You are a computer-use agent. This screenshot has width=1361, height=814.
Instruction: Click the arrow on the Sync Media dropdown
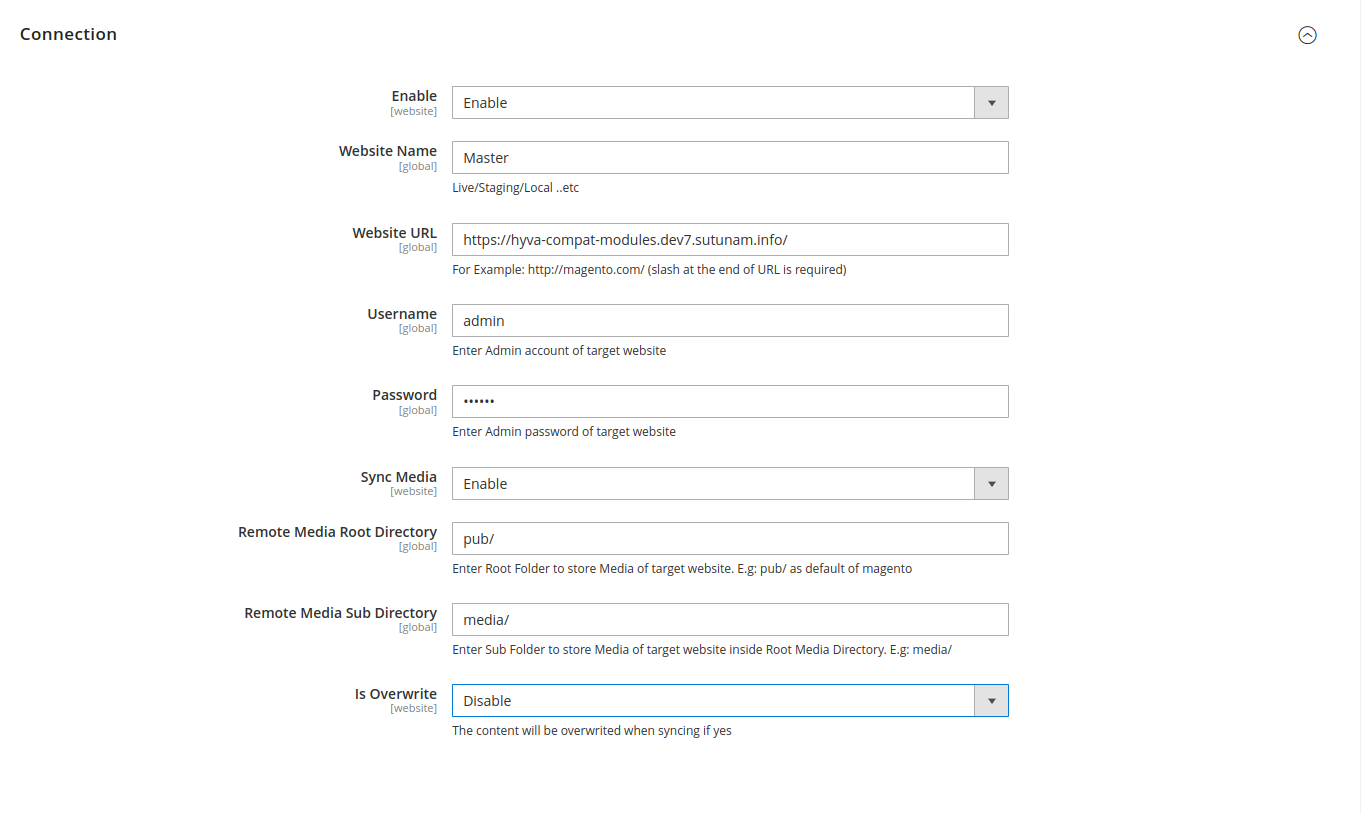(x=991, y=484)
